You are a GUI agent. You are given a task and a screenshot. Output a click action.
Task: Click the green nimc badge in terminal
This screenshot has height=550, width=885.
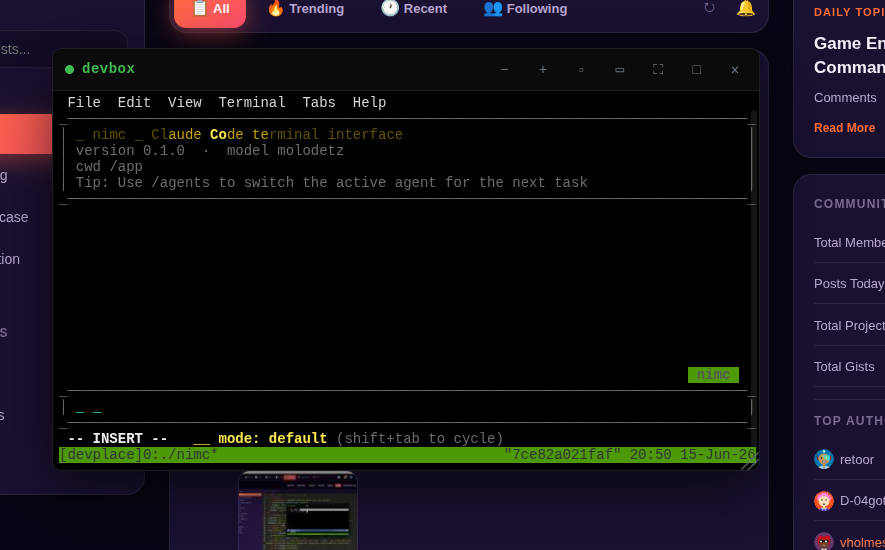click(713, 375)
